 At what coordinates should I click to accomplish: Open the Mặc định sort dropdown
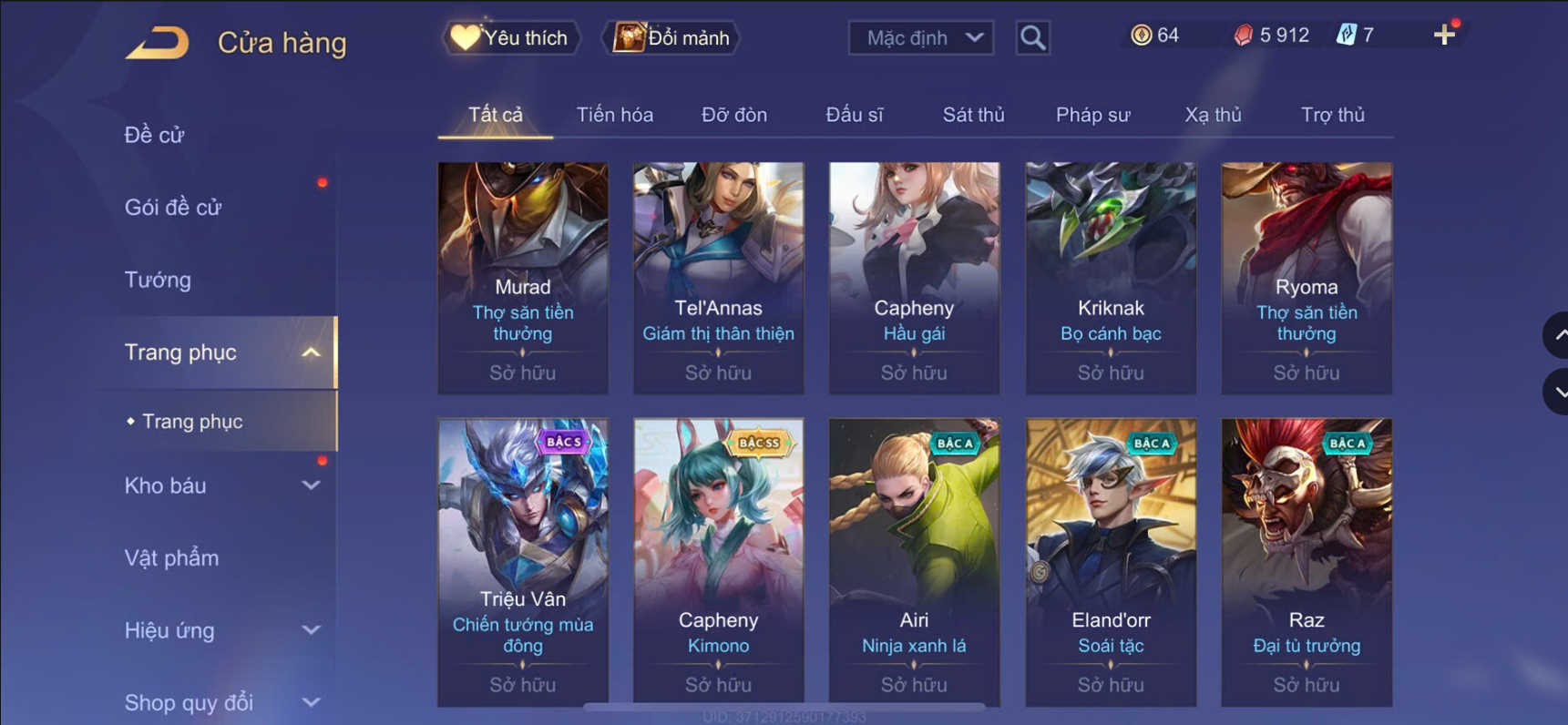tap(921, 38)
